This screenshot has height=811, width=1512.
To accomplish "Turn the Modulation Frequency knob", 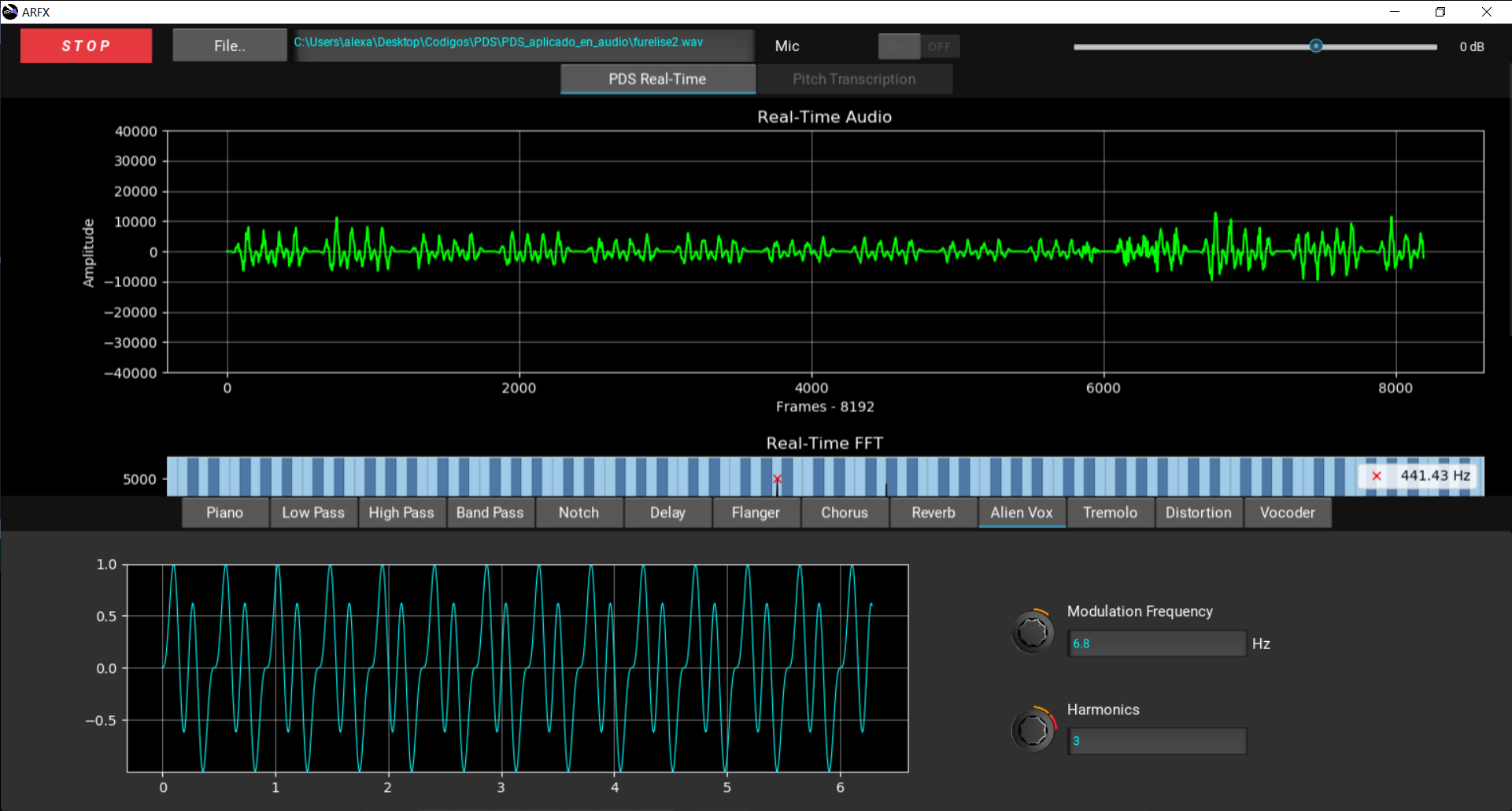I will 1033,632.
